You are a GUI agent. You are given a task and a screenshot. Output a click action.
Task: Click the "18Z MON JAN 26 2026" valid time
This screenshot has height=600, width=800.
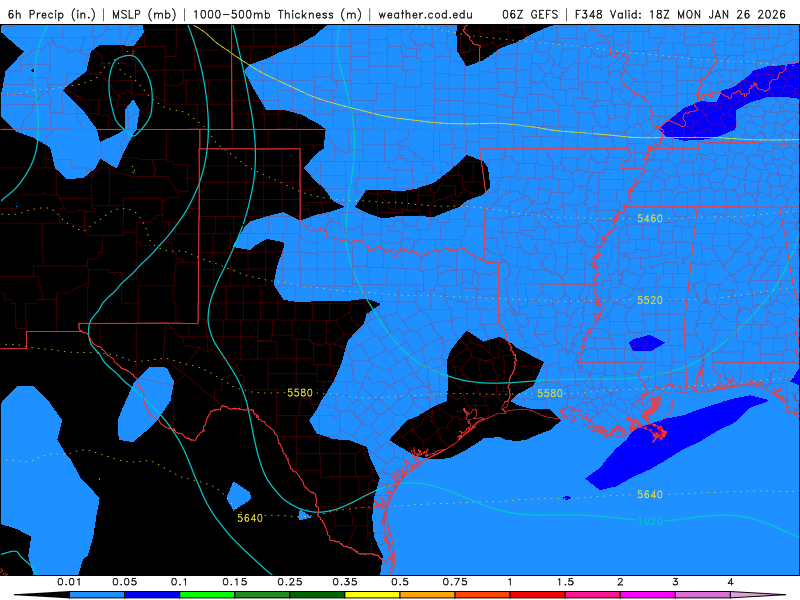point(717,14)
